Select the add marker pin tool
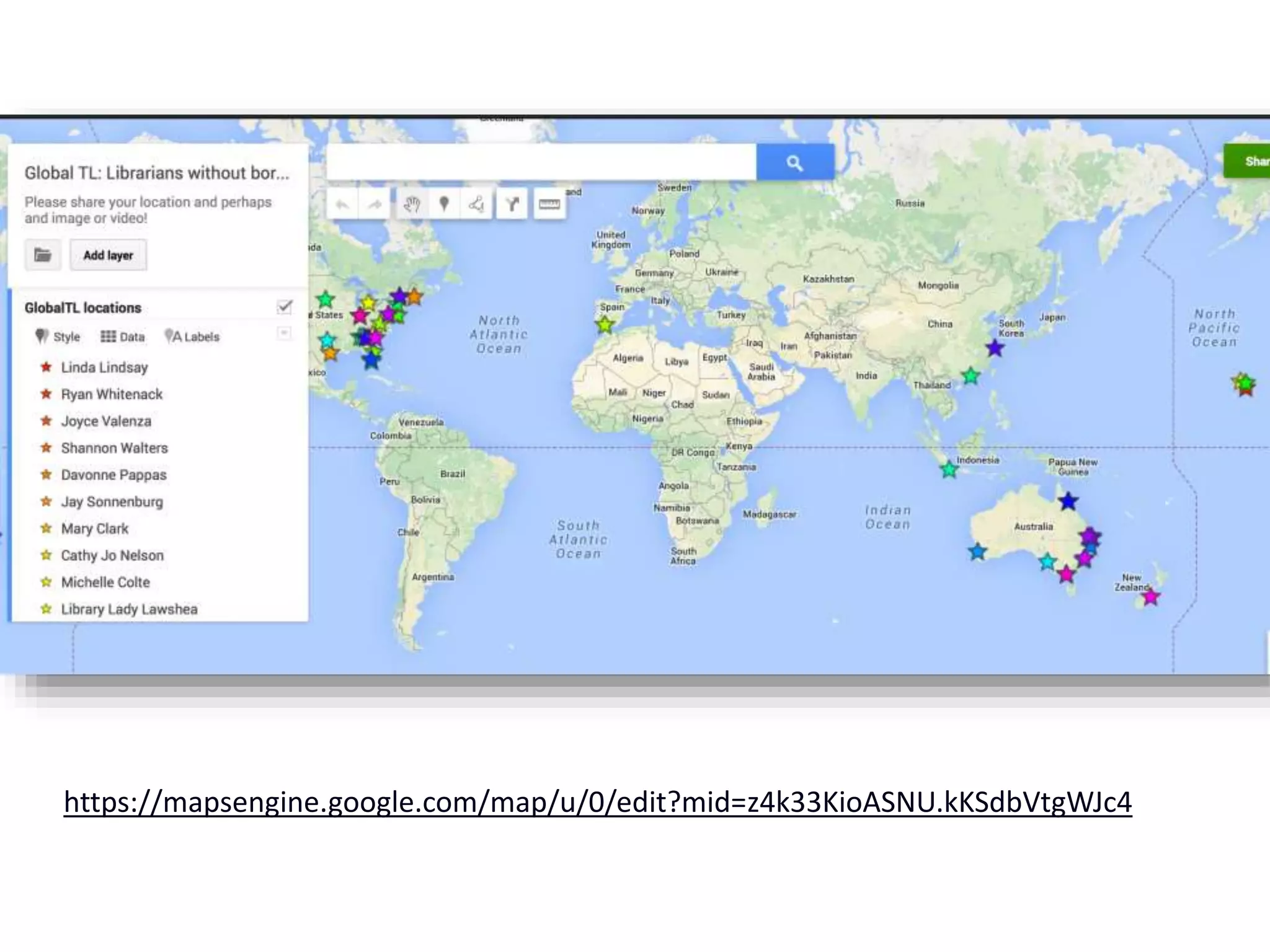 [x=444, y=204]
